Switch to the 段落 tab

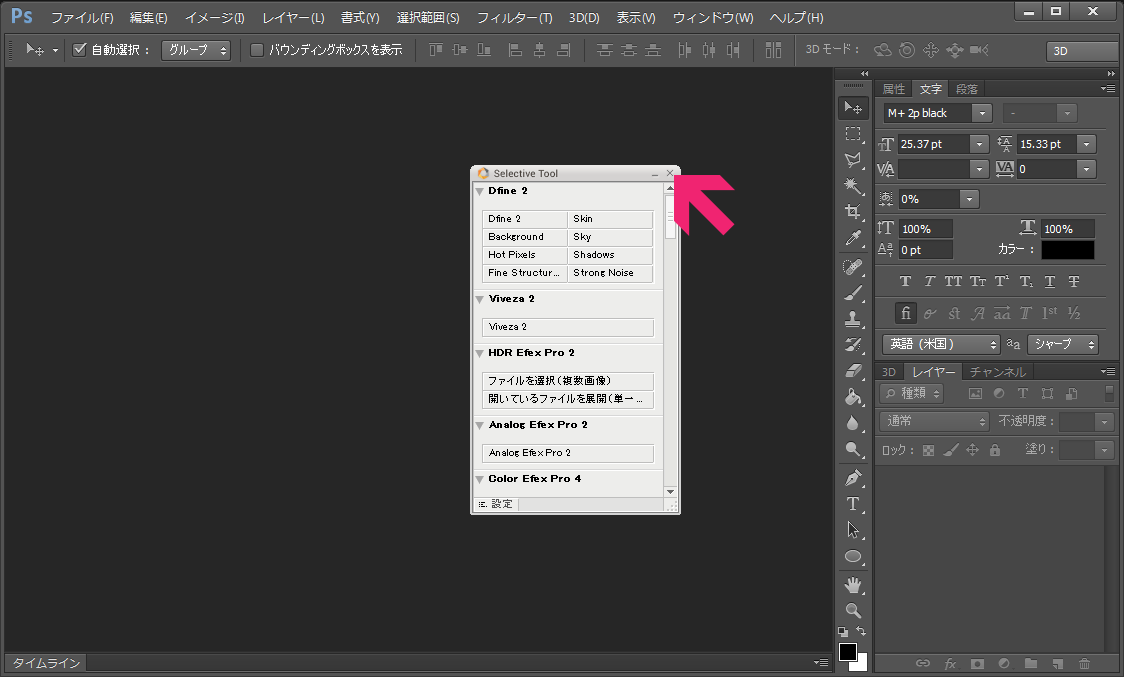tap(966, 89)
